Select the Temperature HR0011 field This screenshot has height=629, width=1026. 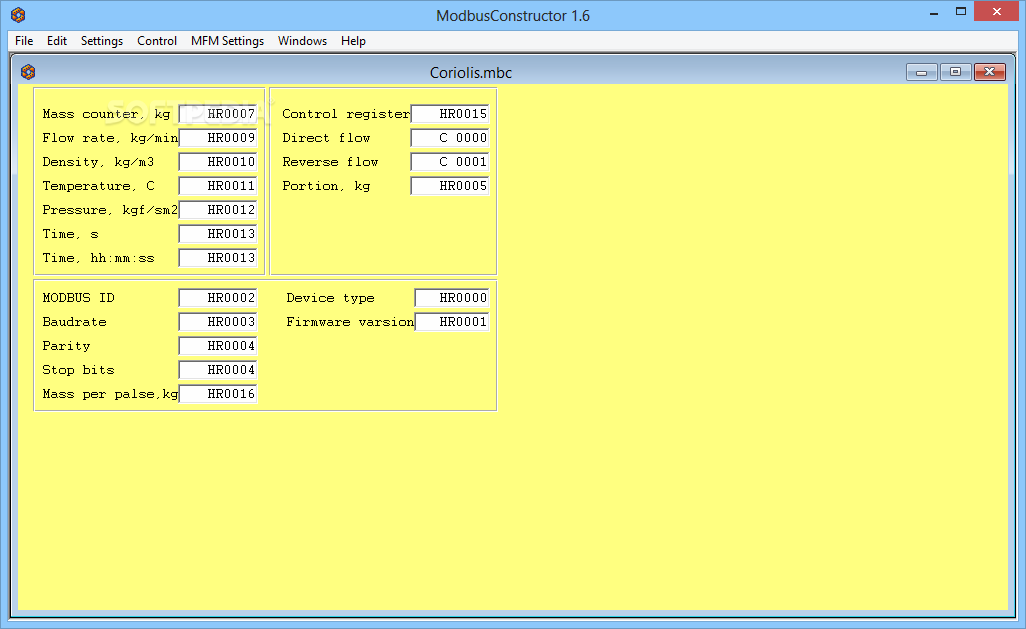coord(218,186)
